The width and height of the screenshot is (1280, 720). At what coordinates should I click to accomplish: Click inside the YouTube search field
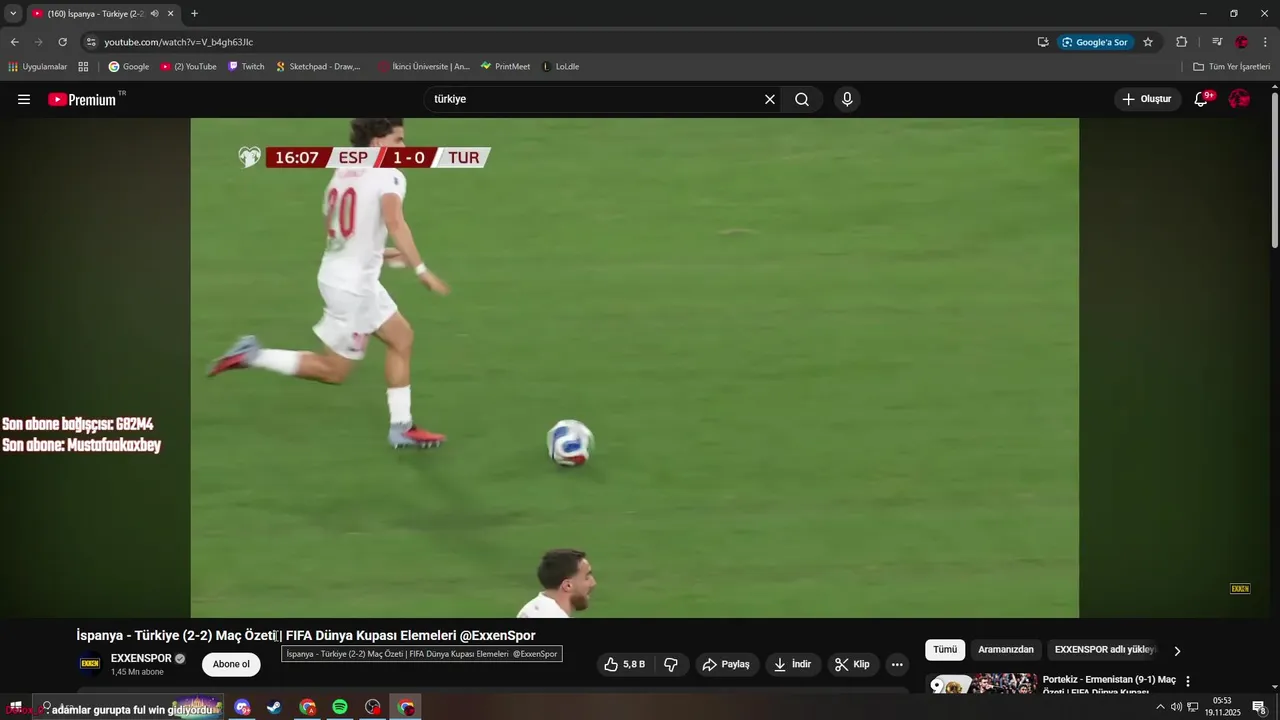pyautogui.click(x=593, y=99)
